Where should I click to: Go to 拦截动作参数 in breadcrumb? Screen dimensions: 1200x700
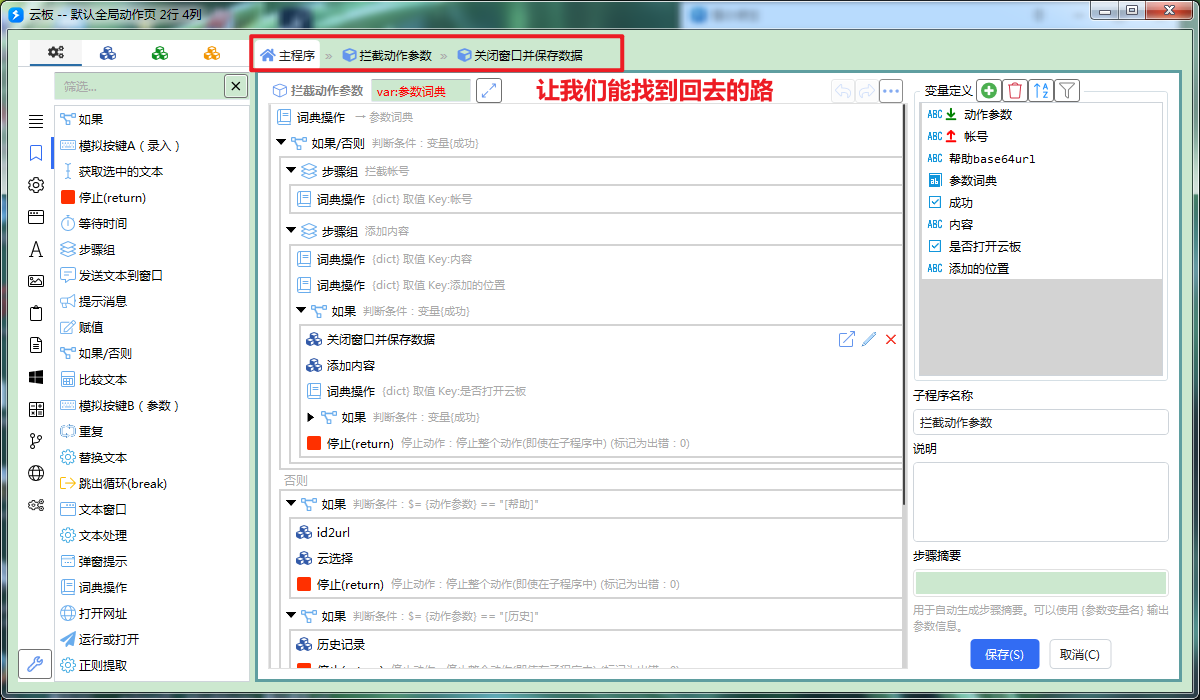pyautogui.click(x=387, y=55)
